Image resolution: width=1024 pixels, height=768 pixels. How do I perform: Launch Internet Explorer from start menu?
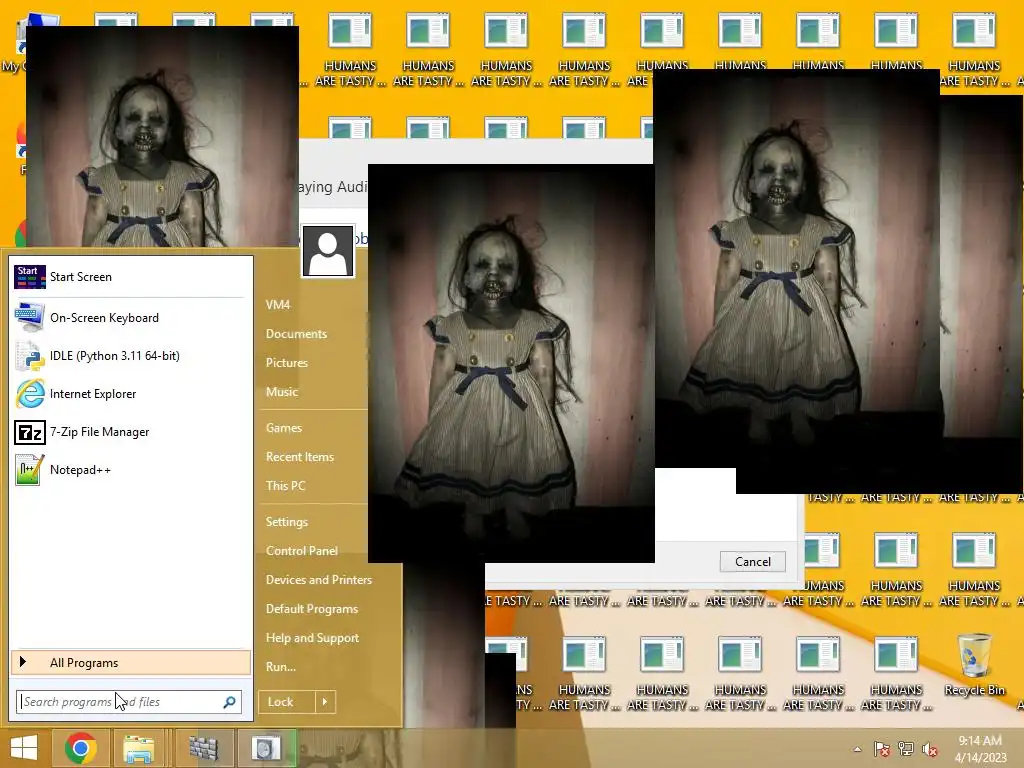tap(131, 394)
